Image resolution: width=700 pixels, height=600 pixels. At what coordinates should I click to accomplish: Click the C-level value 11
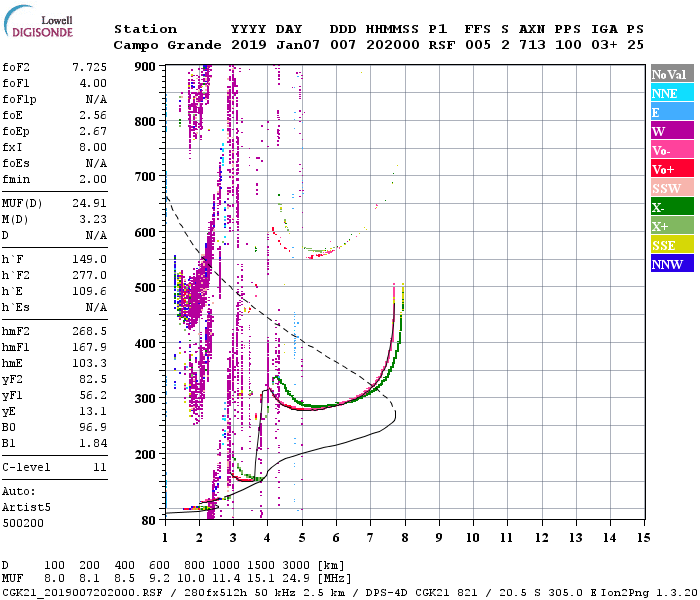(x=100, y=467)
